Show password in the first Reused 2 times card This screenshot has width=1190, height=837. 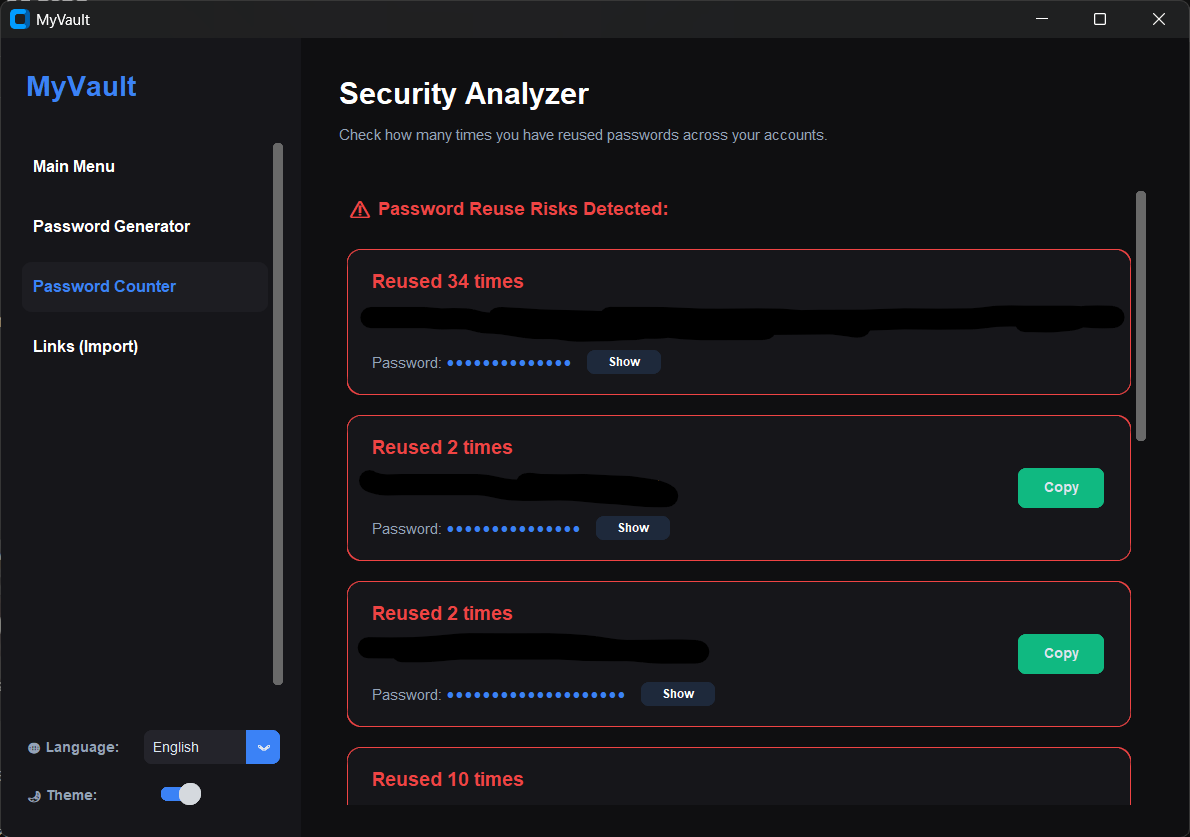[633, 528]
